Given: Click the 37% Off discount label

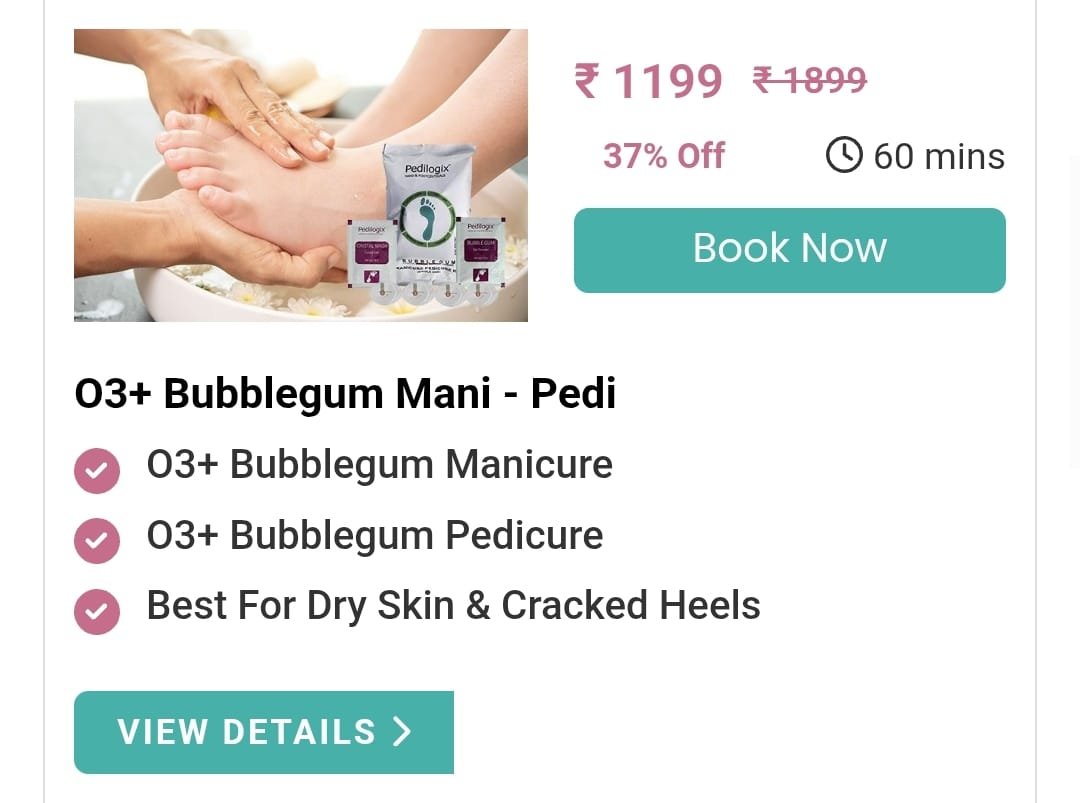Looking at the screenshot, I should pos(664,156).
